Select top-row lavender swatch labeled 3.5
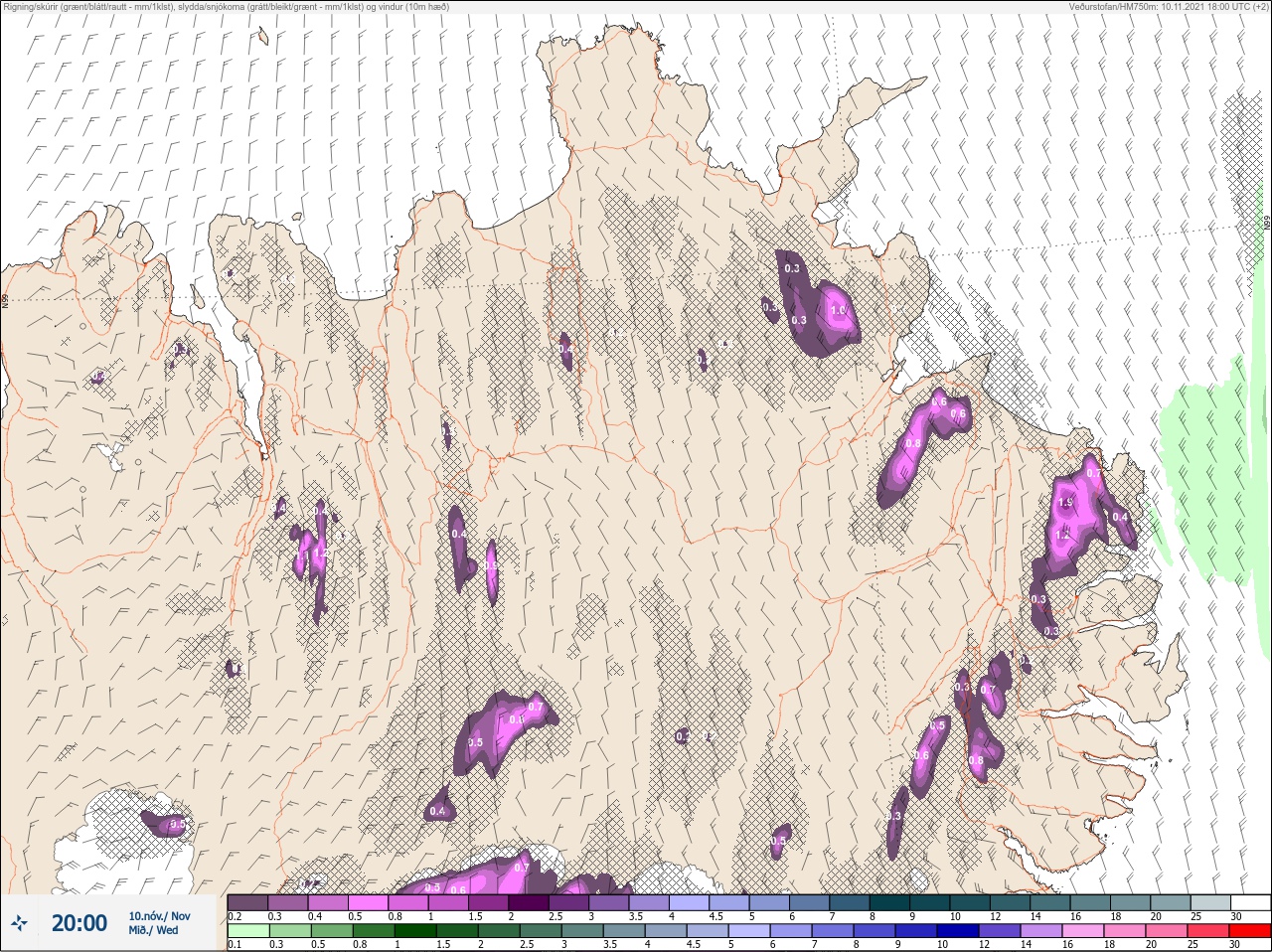 (649, 902)
